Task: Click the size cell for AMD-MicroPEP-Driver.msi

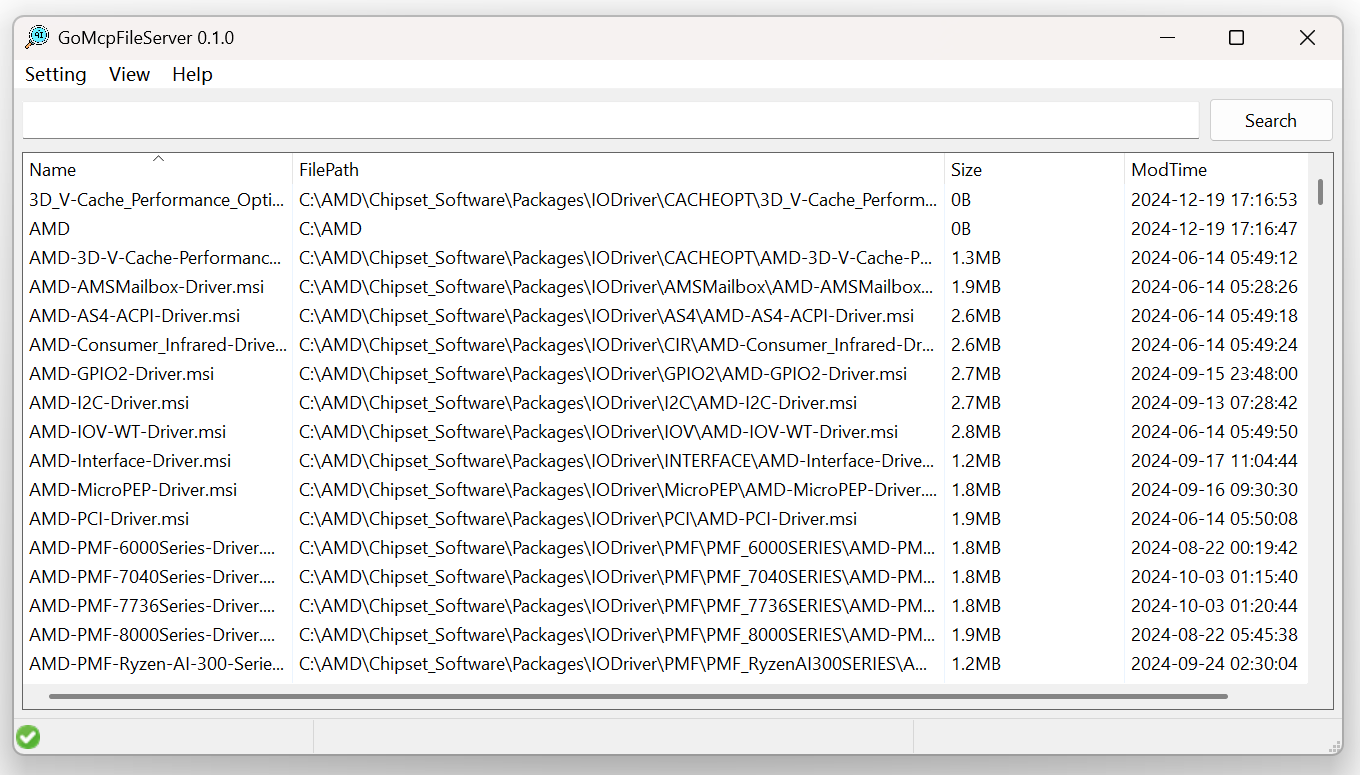Action: coord(976,490)
